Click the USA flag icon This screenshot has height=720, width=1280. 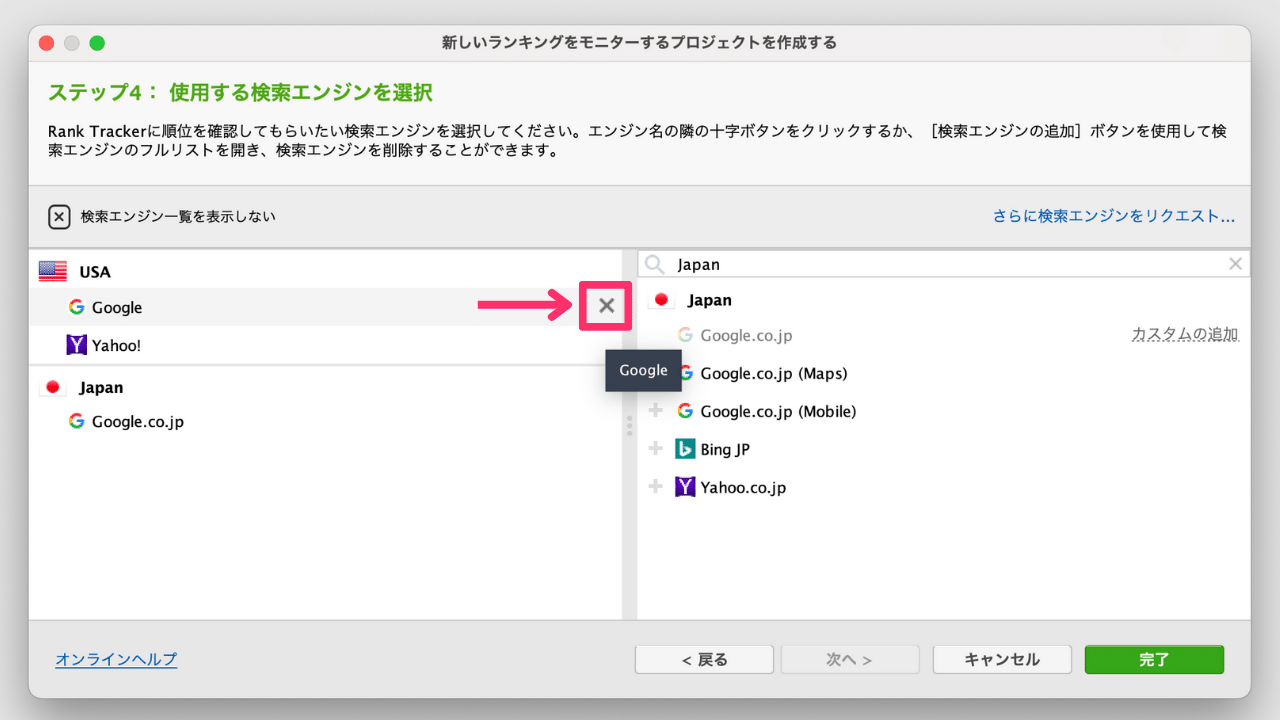pyautogui.click(x=53, y=271)
